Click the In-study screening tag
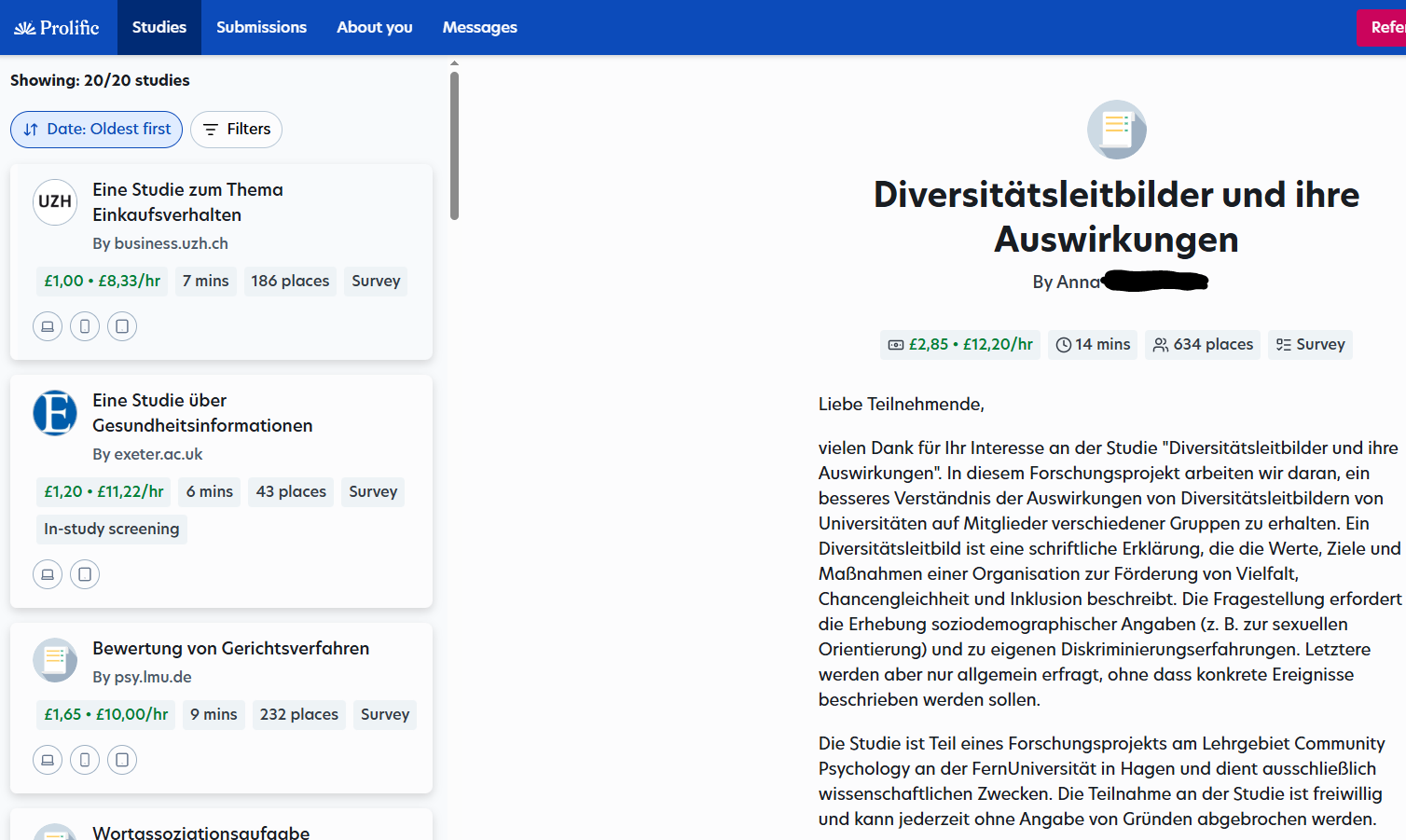Image resolution: width=1406 pixels, height=840 pixels. click(112, 530)
